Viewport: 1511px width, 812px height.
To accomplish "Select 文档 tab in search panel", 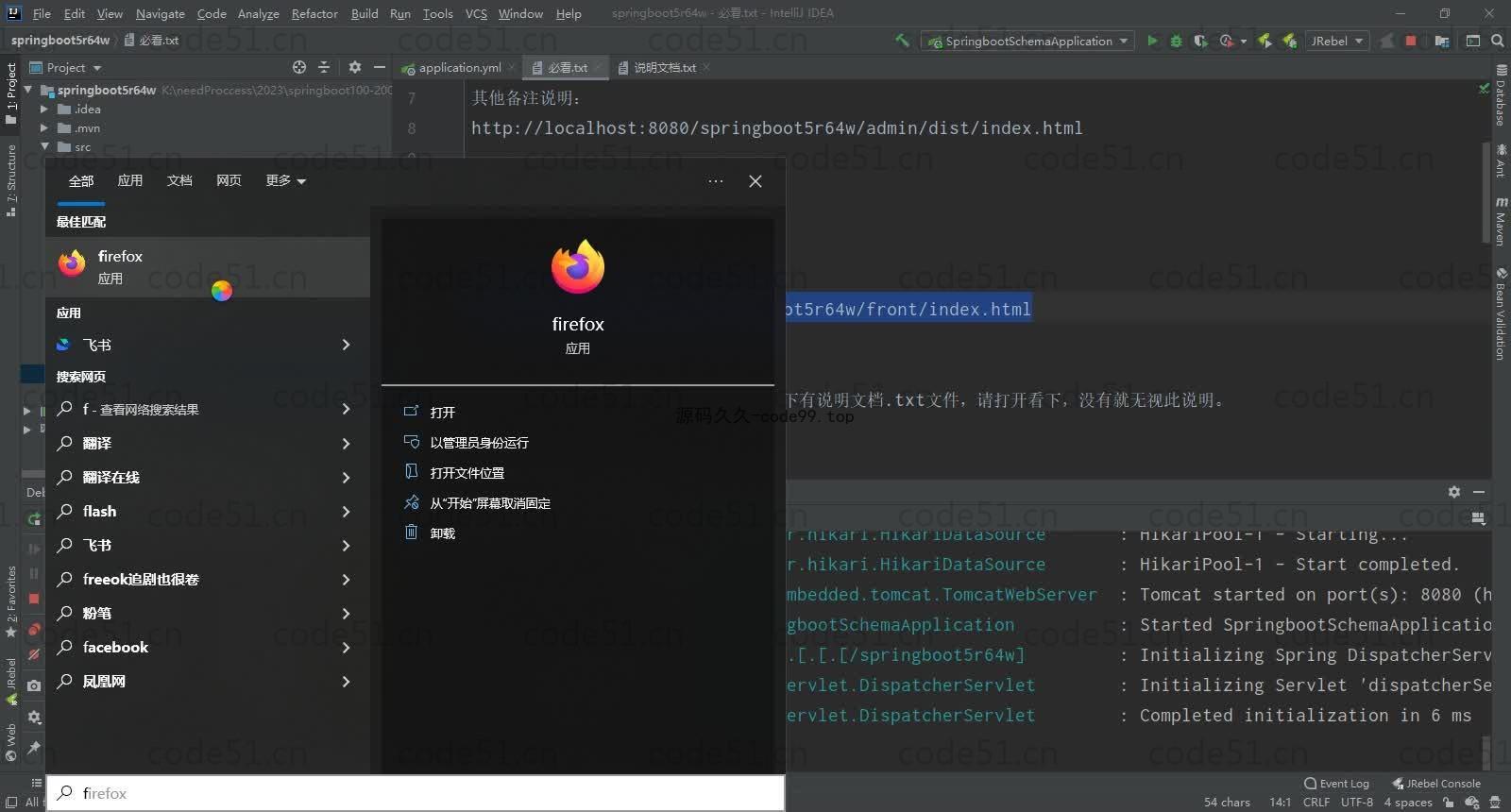I will [179, 180].
